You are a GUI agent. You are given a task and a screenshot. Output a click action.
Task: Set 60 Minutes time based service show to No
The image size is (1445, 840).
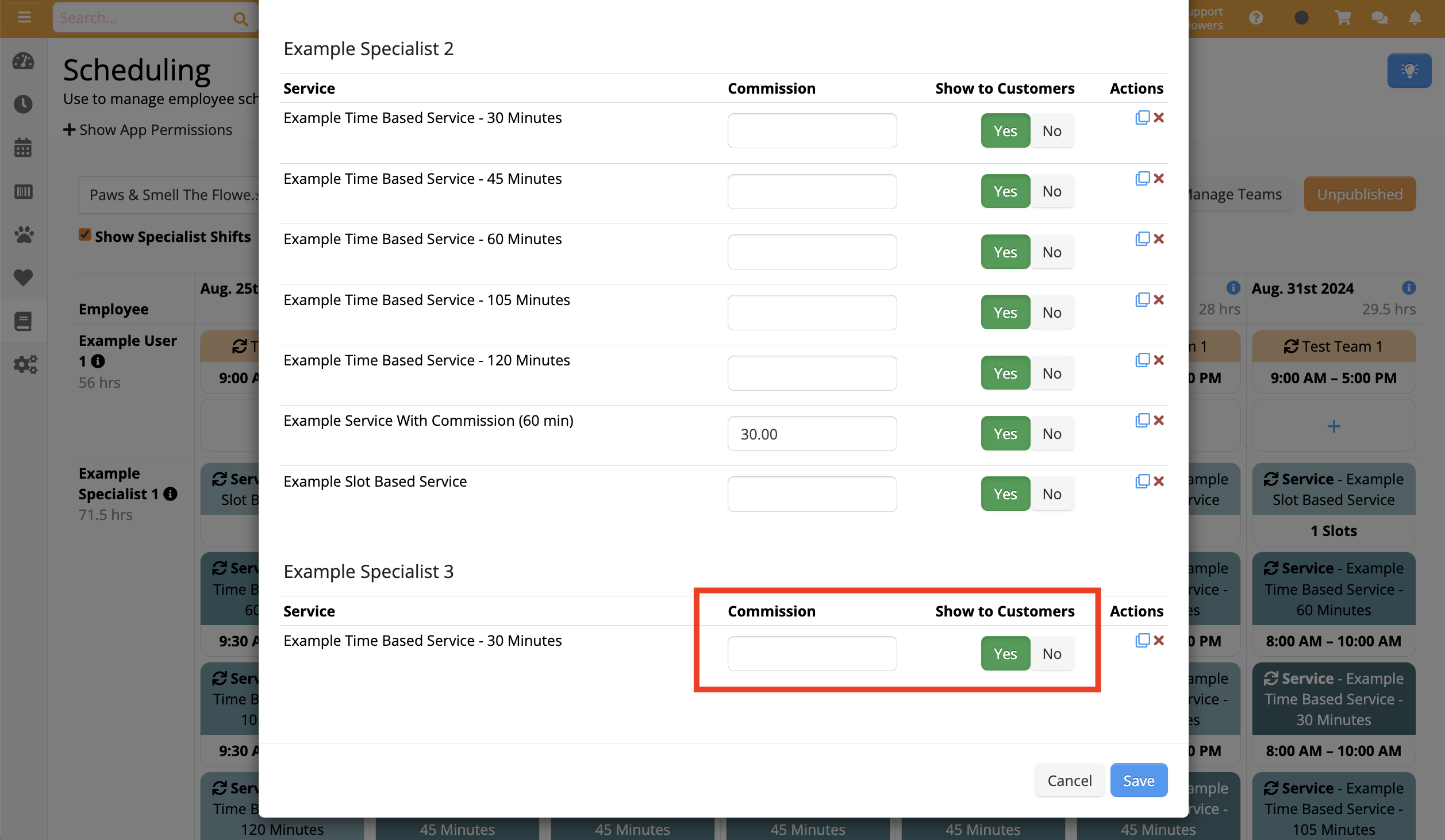(1052, 252)
